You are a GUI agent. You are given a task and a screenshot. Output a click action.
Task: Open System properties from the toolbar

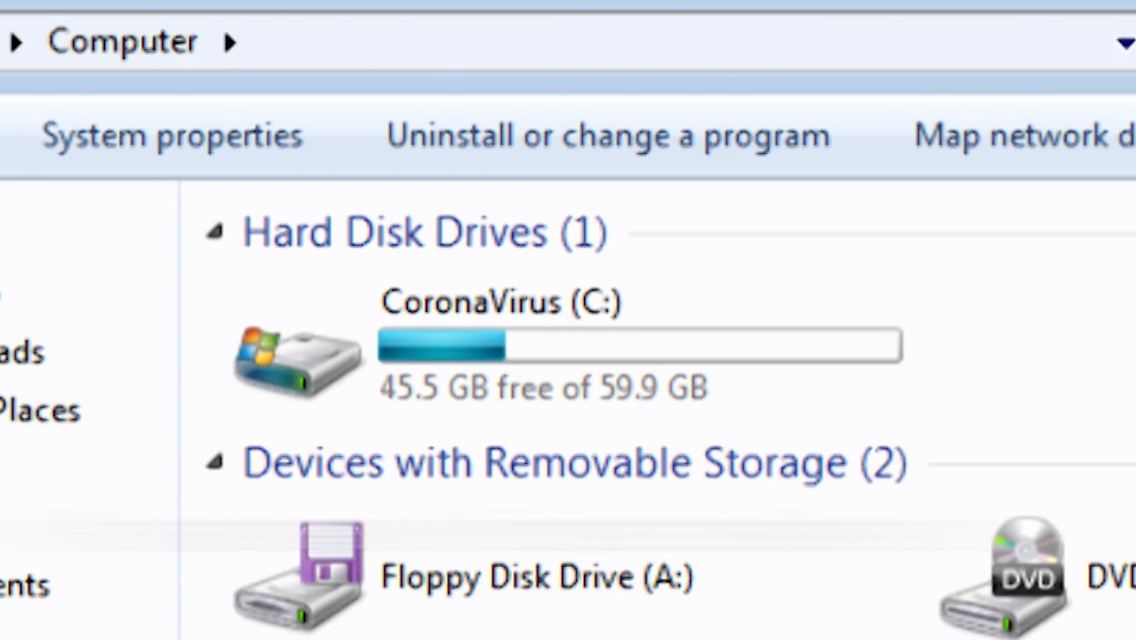171,136
